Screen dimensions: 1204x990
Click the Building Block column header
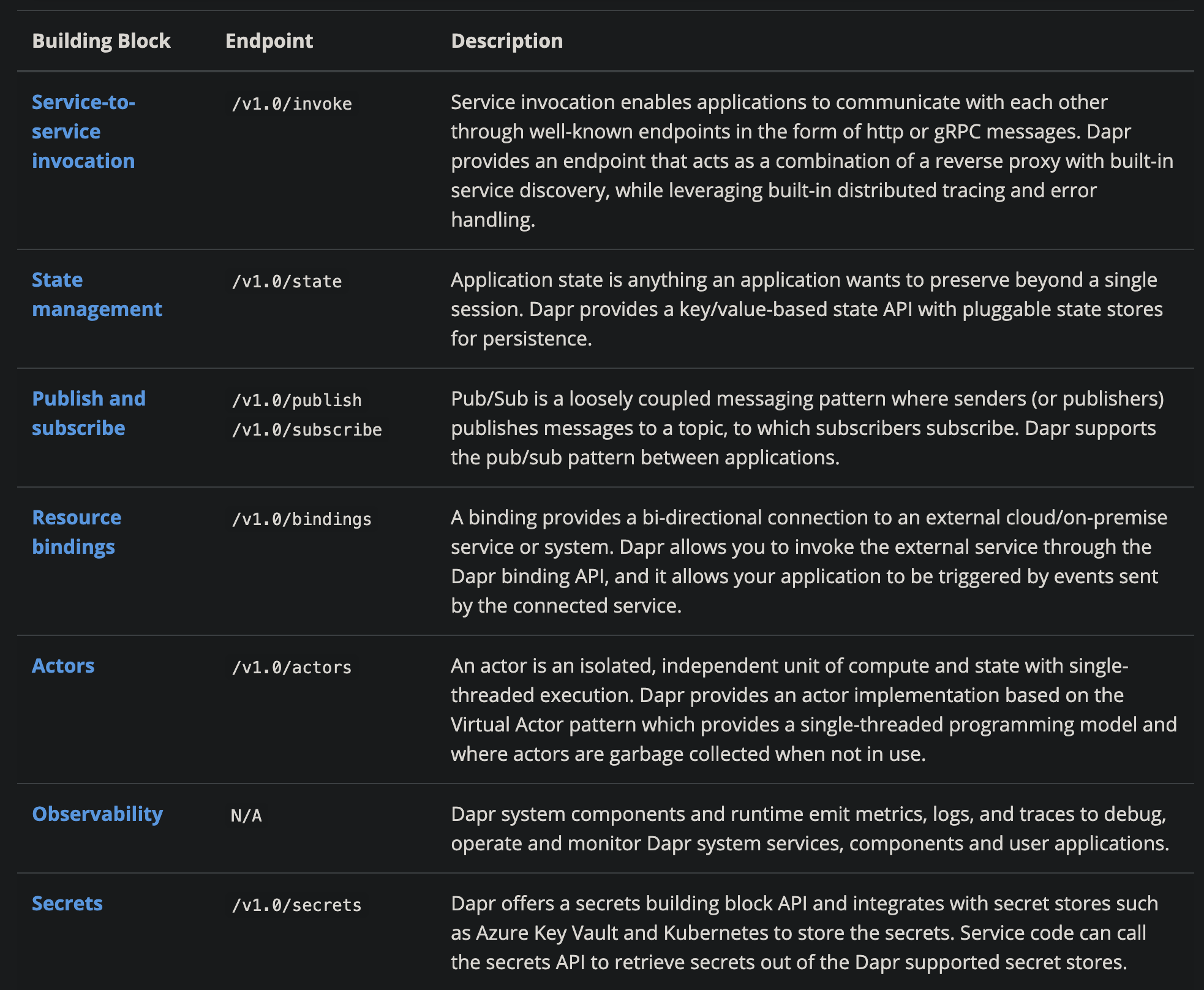coord(101,40)
